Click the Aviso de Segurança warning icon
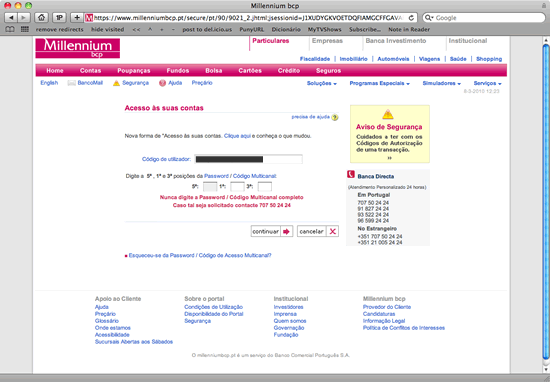This screenshot has height=382, width=550. pos(388,114)
